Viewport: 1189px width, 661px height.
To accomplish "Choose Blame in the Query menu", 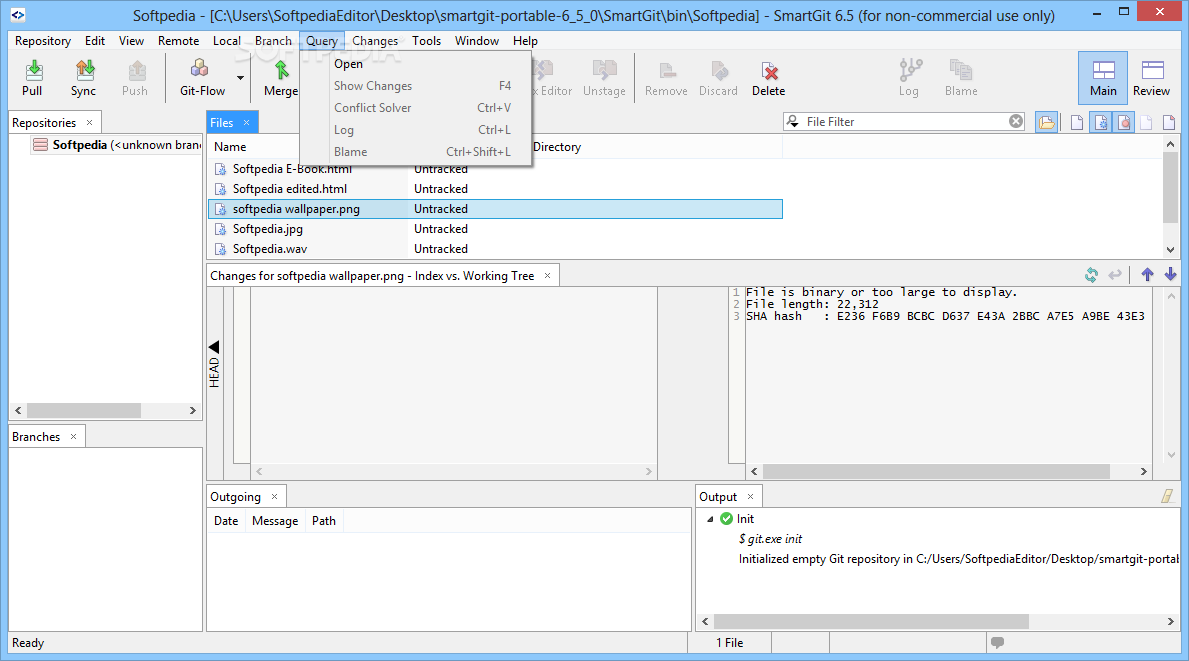I will pyautogui.click(x=416, y=152).
